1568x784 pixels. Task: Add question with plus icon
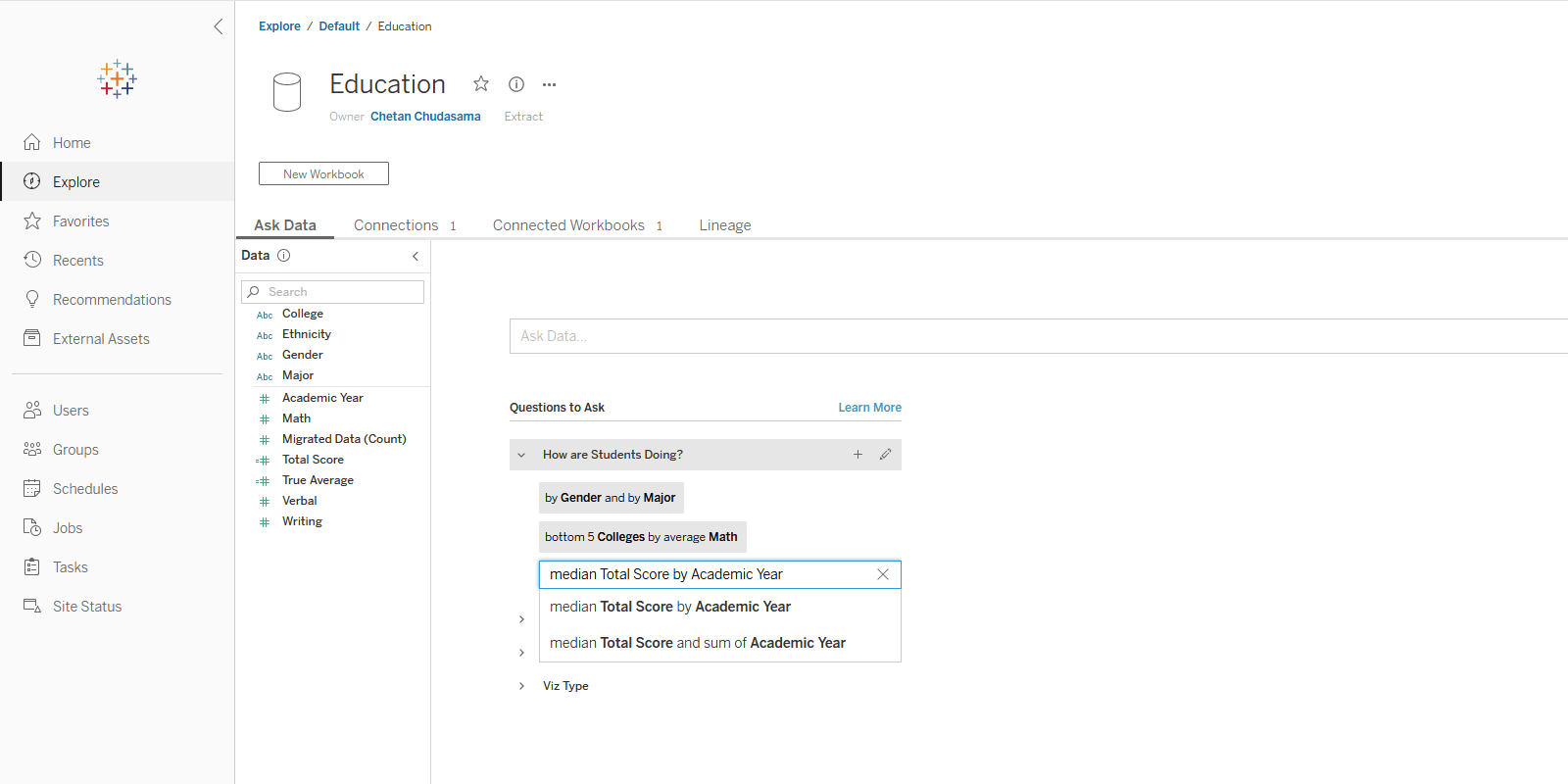857,455
